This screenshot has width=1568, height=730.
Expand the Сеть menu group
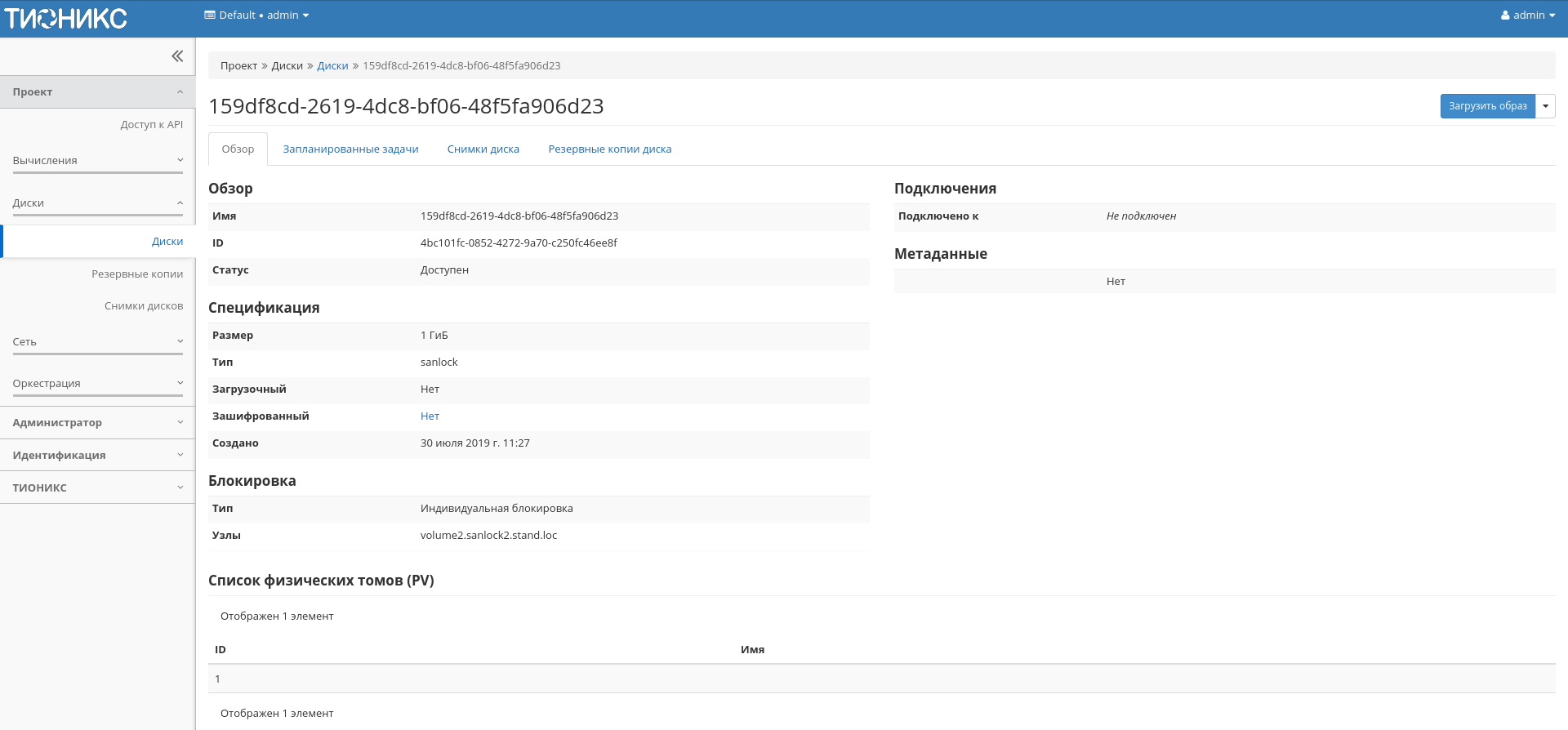pos(97,342)
